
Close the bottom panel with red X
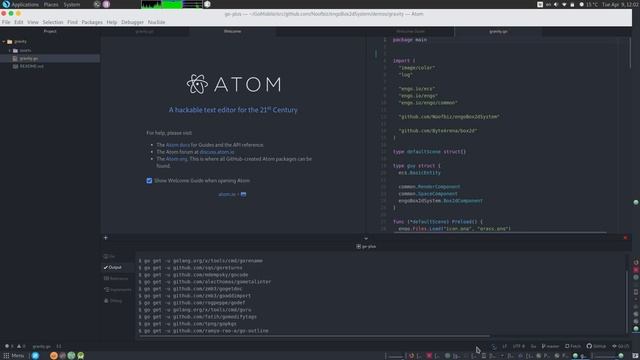(x=625, y=238)
